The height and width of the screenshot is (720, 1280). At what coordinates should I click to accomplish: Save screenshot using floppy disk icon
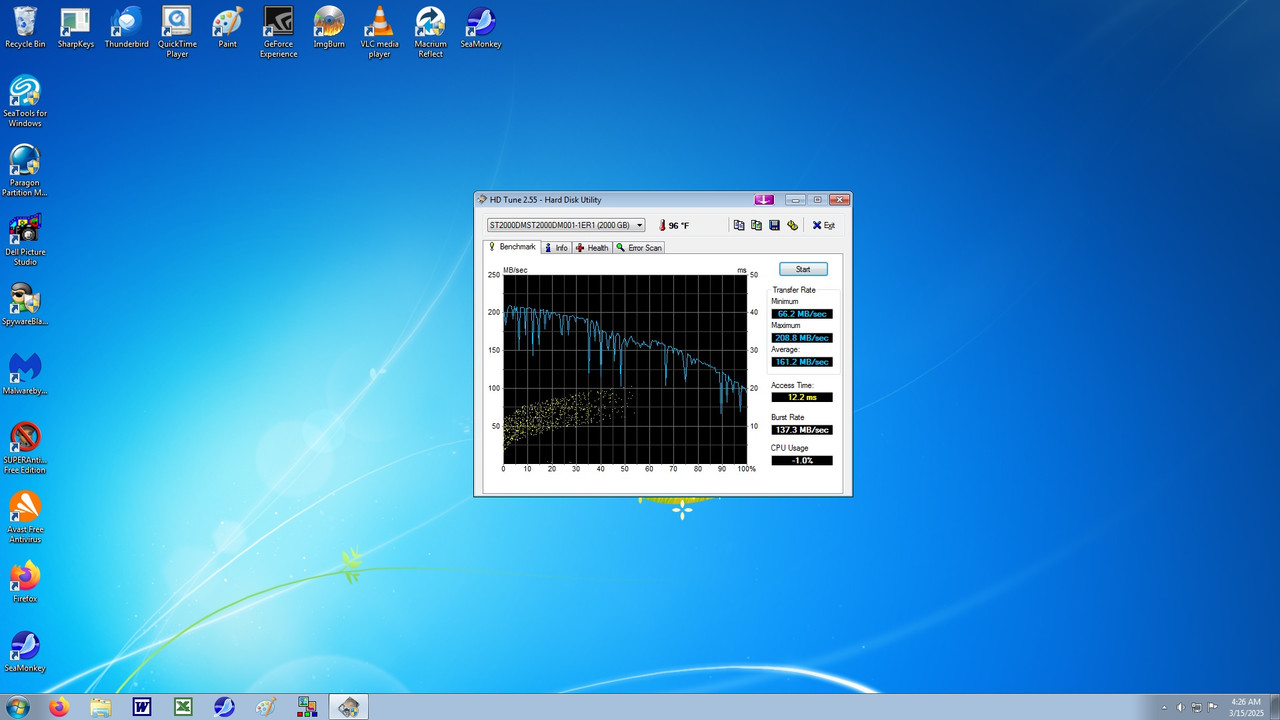[774, 225]
